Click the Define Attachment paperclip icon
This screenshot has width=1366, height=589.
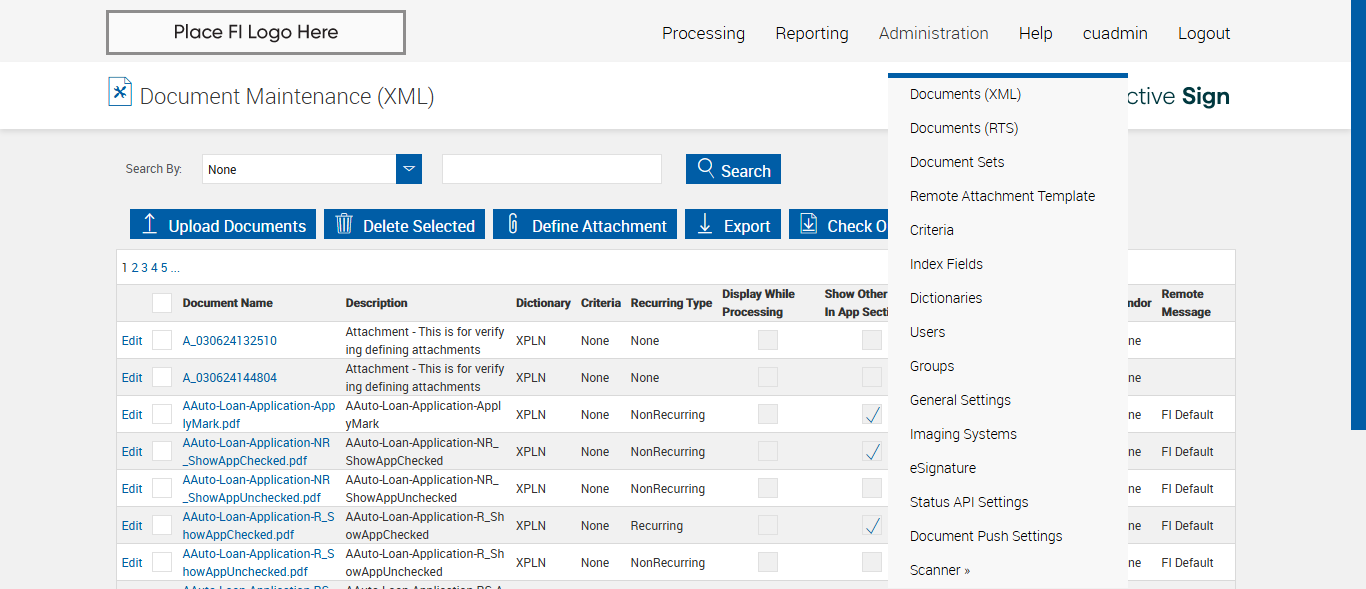[x=513, y=224]
